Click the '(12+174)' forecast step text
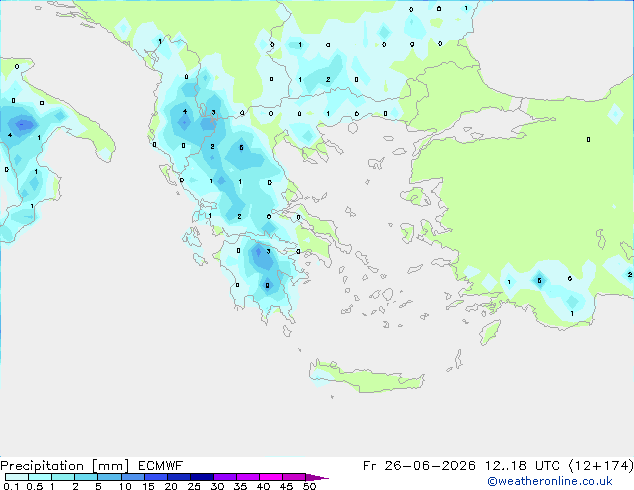 point(601,466)
